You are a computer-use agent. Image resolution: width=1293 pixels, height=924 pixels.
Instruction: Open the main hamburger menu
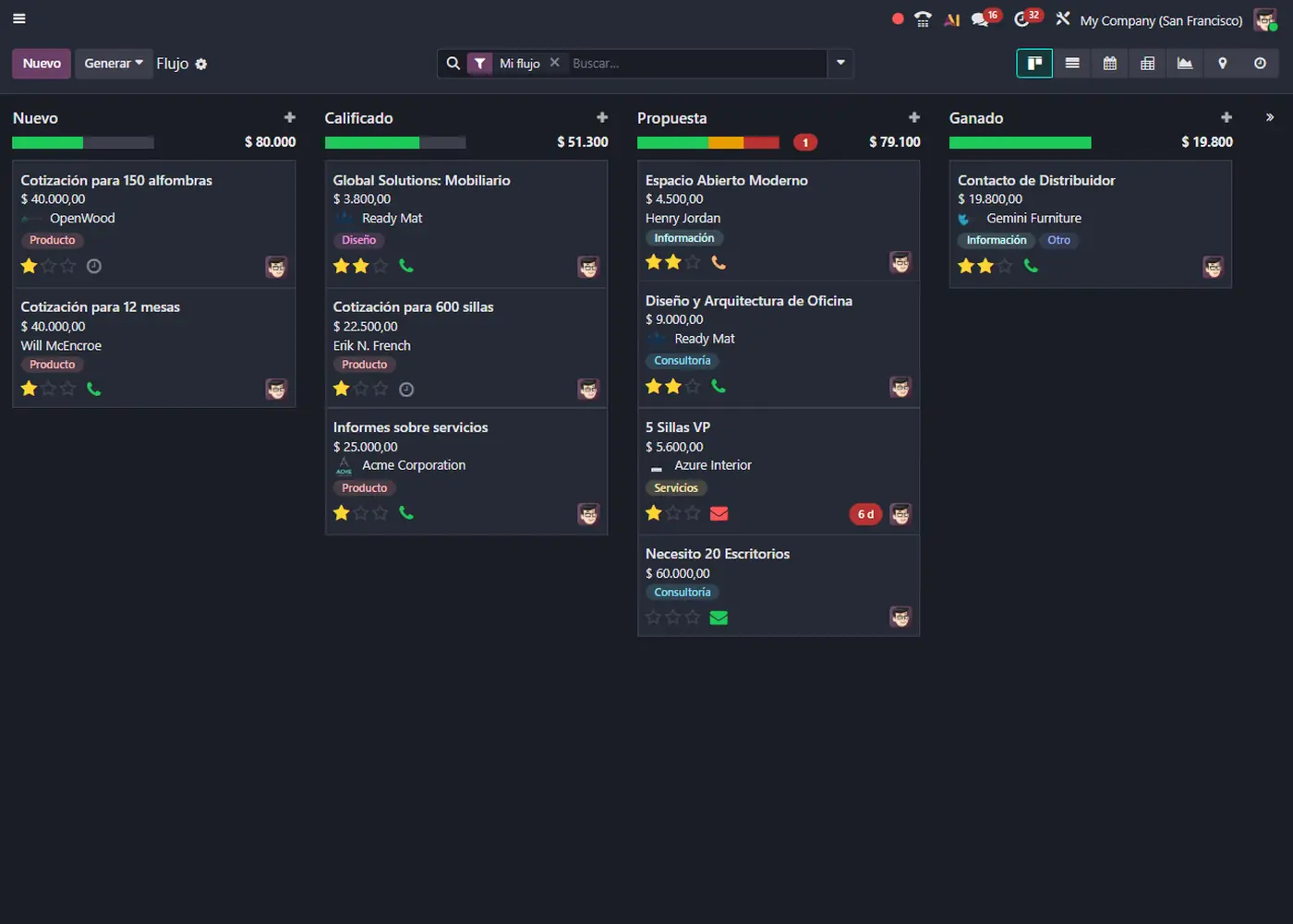pyautogui.click(x=18, y=18)
